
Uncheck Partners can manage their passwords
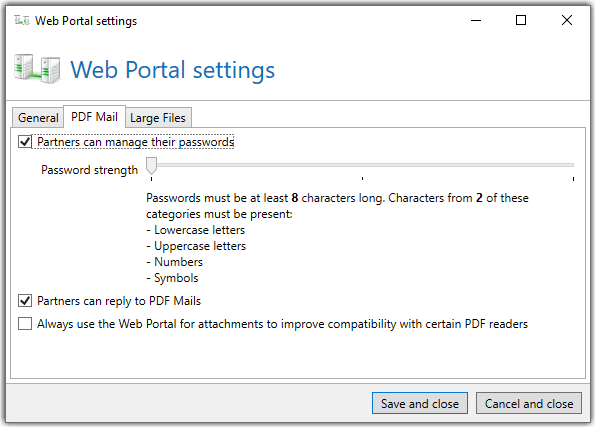[x=25, y=142]
